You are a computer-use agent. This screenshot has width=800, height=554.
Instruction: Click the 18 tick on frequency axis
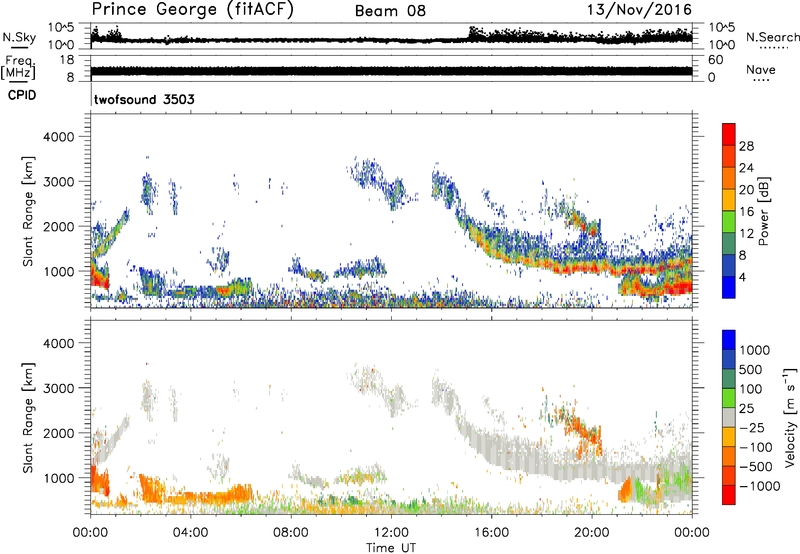coord(67,60)
